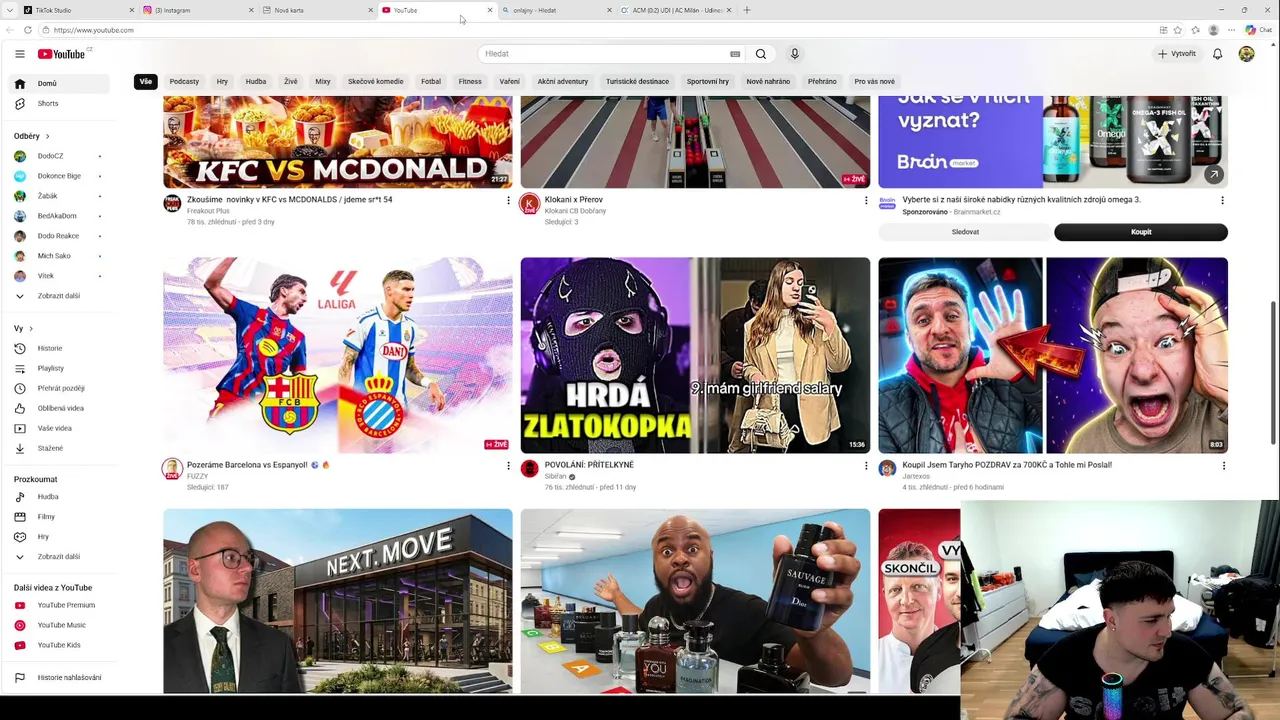Select the Podcasty filter chip
The width and height of the screenshot is (1280, 720).
(x=184, y=82)
